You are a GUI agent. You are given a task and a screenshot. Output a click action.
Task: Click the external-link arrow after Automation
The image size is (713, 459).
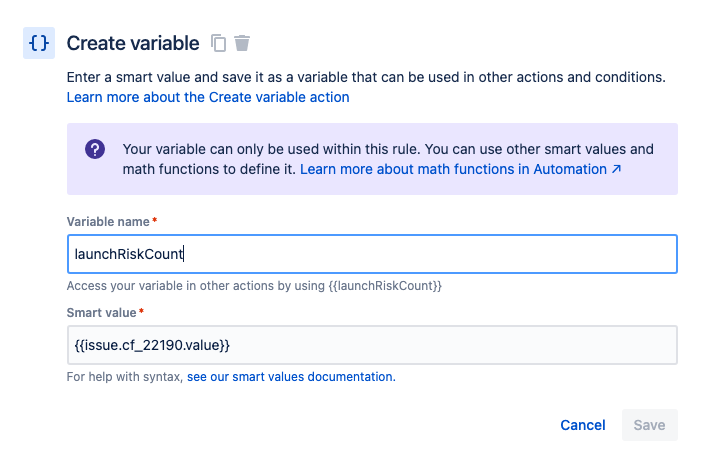click(616, 169)
